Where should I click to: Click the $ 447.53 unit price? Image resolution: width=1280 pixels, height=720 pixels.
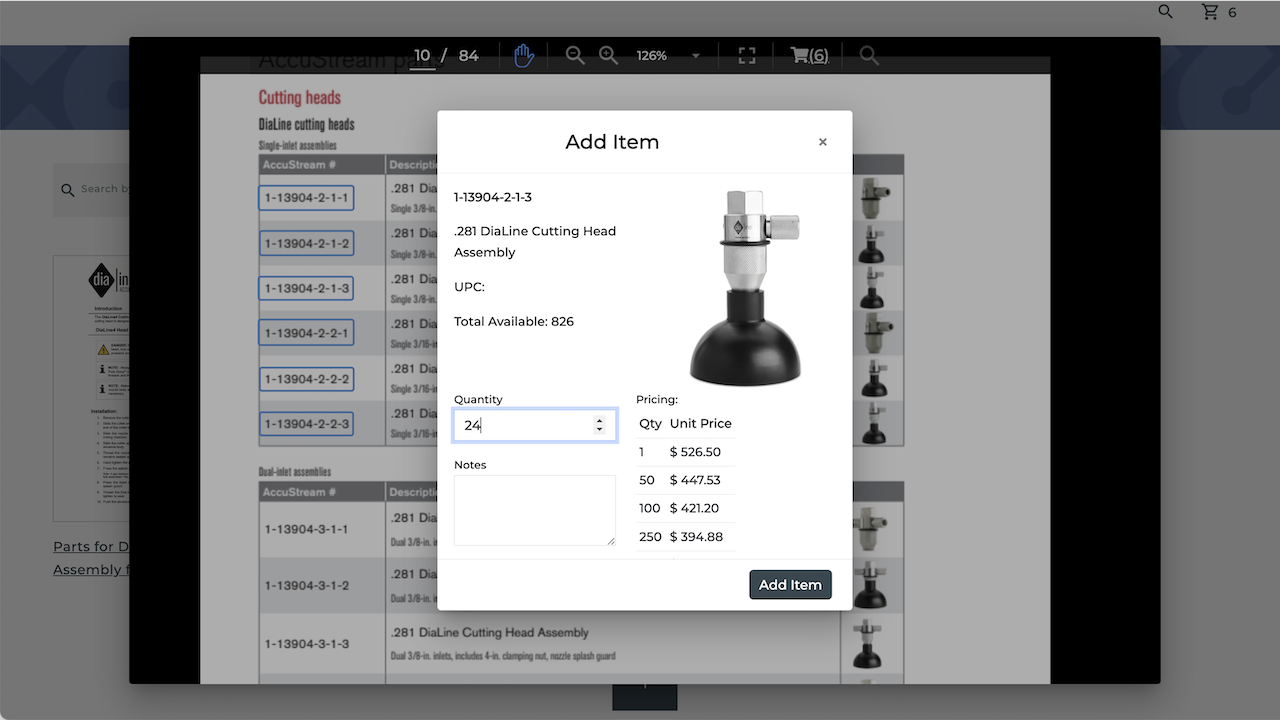point(695,480)
